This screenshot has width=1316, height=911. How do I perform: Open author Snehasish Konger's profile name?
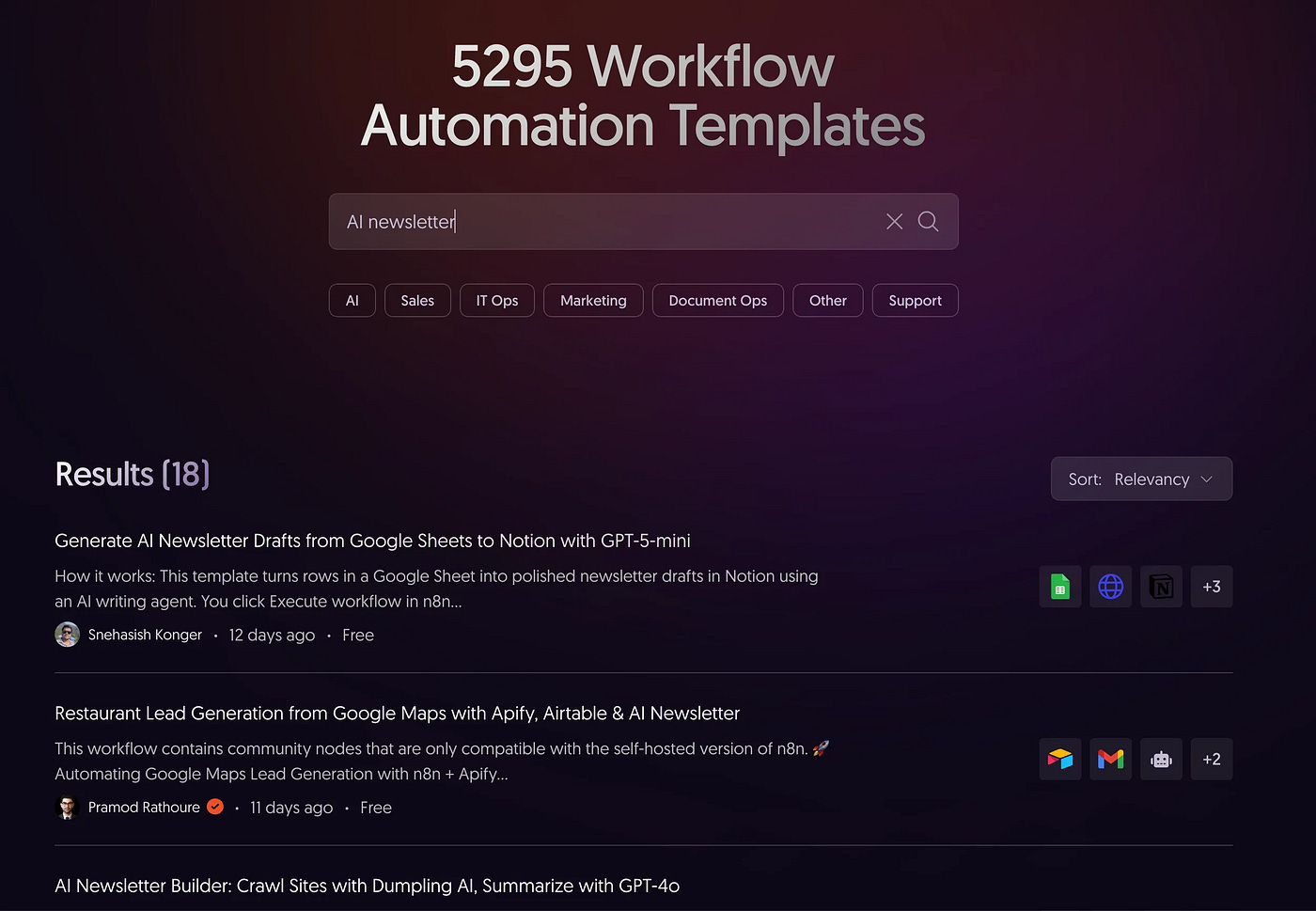tap(145, 635)
